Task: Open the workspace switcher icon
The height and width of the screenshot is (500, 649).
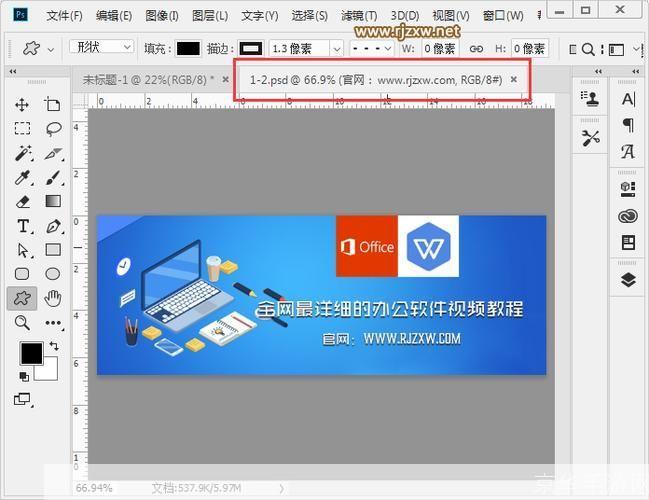Action: tap(616, 50)
